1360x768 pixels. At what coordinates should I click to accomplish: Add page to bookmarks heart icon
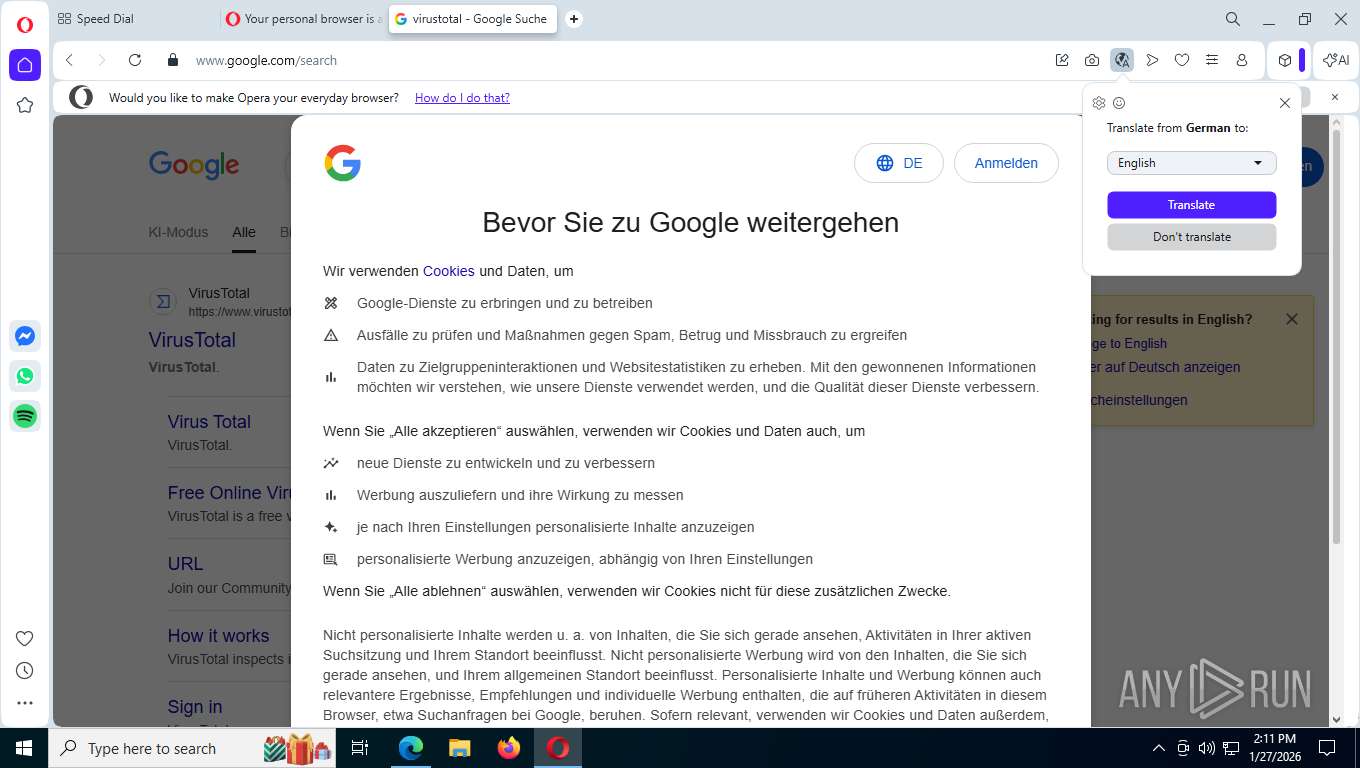coord(1182,60)
